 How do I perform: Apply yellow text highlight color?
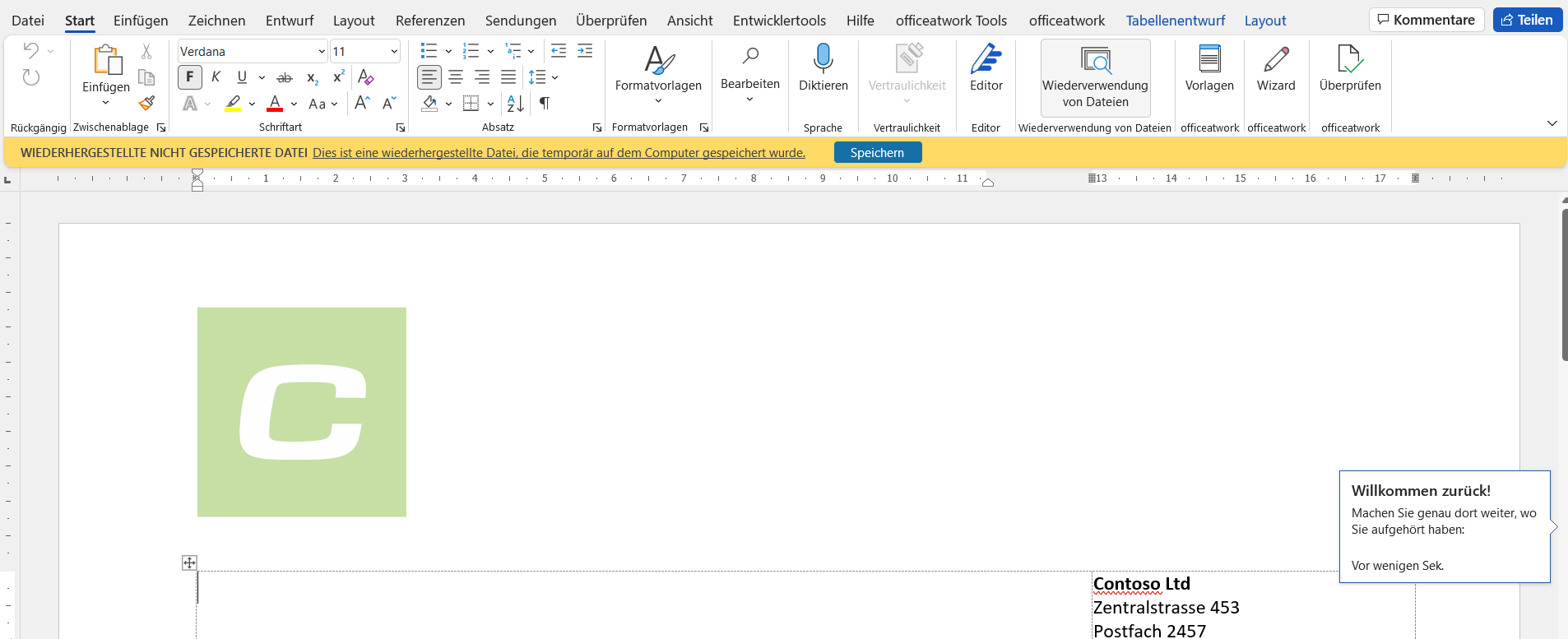tap(234, 104)
